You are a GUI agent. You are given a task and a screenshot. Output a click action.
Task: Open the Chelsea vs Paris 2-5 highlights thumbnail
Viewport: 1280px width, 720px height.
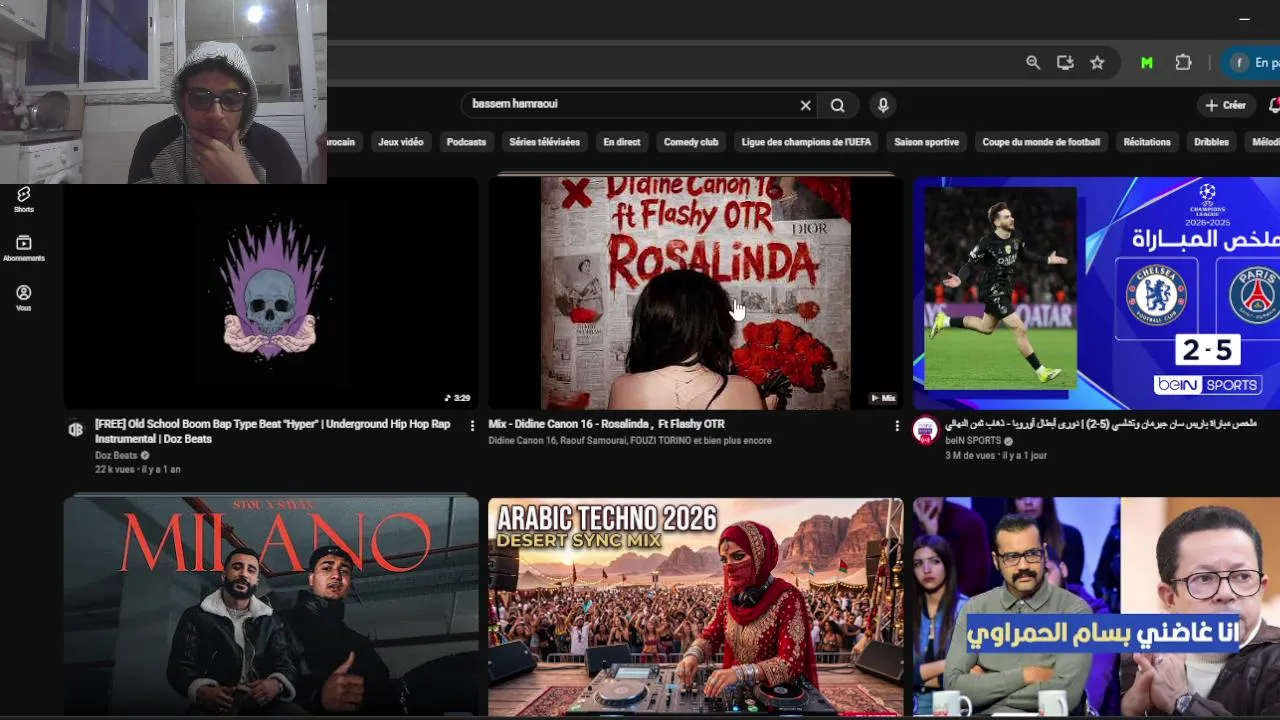(1096, 293)
